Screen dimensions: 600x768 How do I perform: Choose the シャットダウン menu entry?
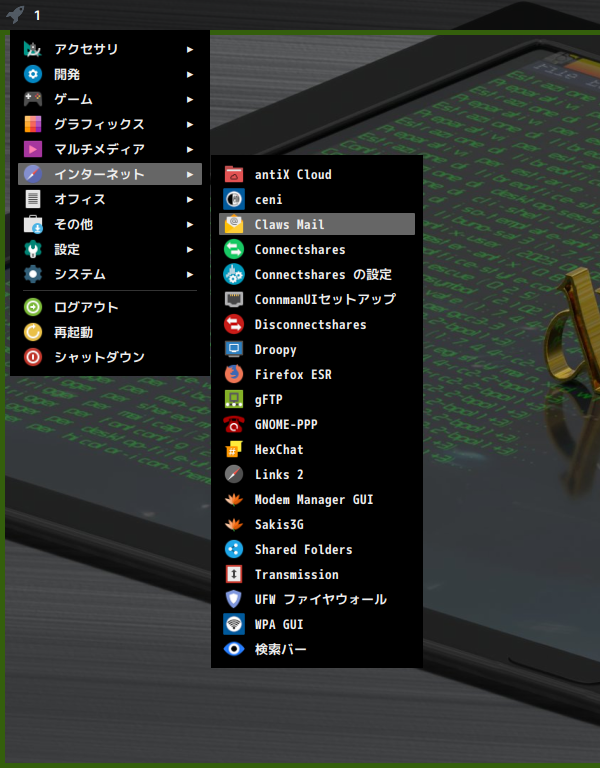(110, 357)
